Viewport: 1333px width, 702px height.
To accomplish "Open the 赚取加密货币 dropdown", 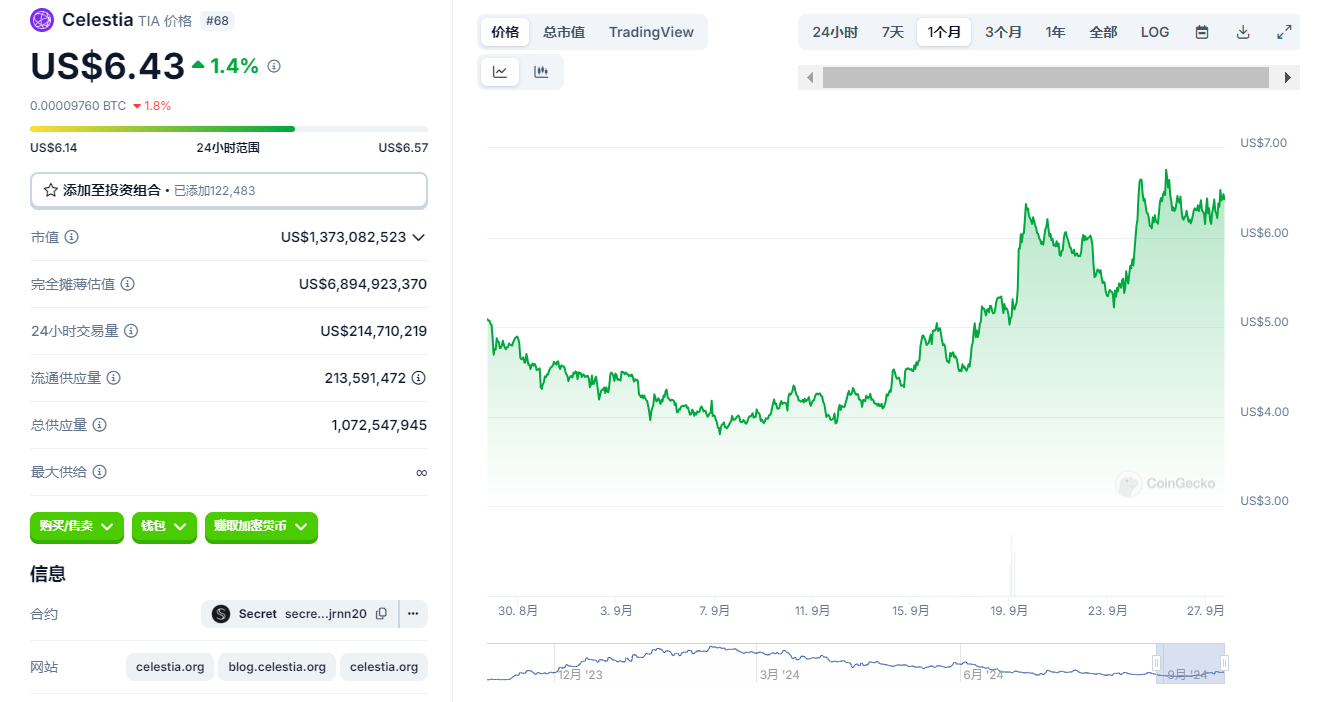I will [x=261, y=526].
